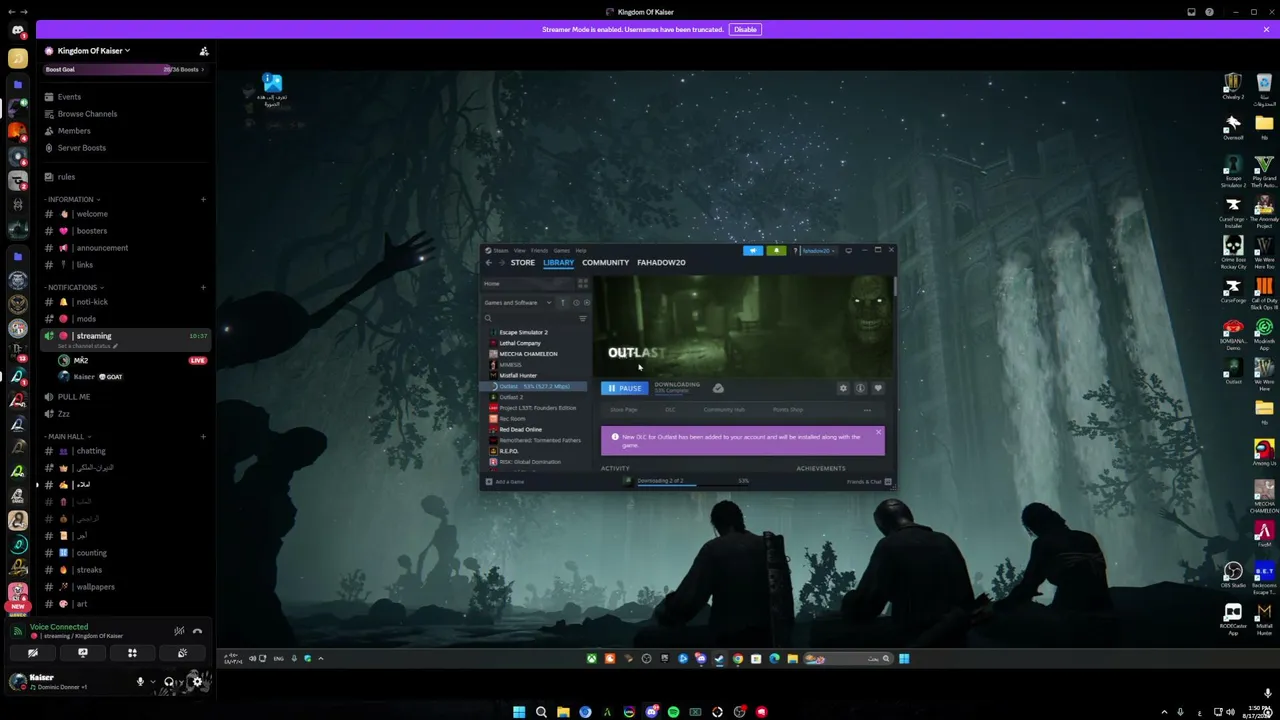Image resolution: width=1280 pixels, height=720 pixels.
Task: Open Steam's View menu
Action: [519, 250]
